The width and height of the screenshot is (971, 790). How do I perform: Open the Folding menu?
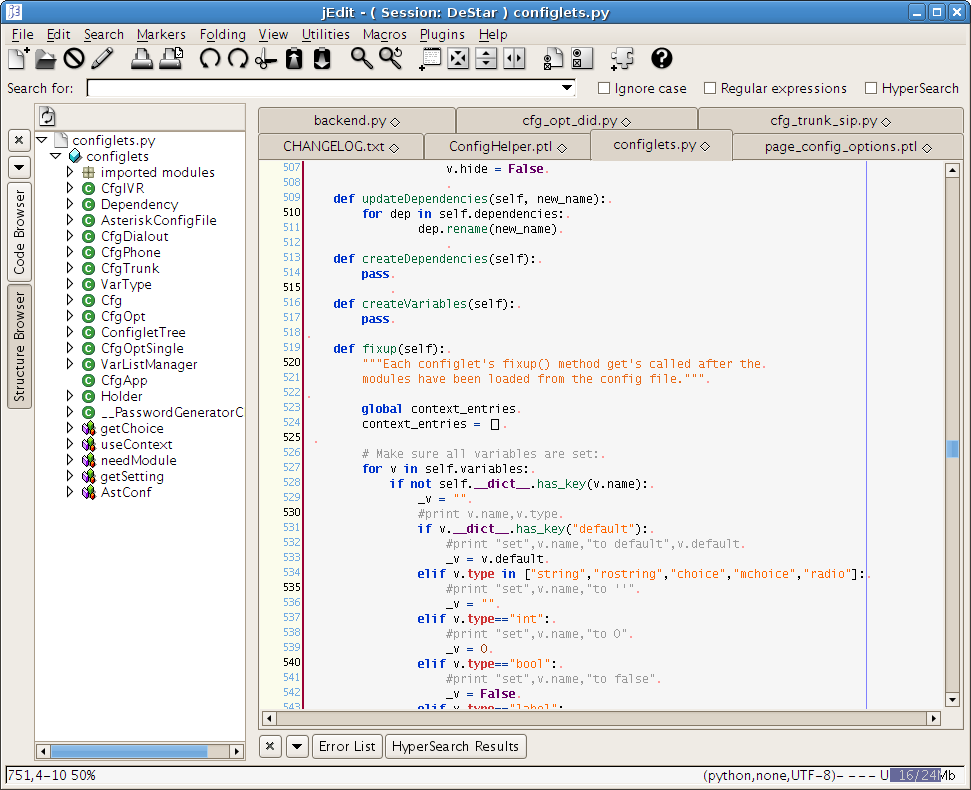tap(222, 35)
